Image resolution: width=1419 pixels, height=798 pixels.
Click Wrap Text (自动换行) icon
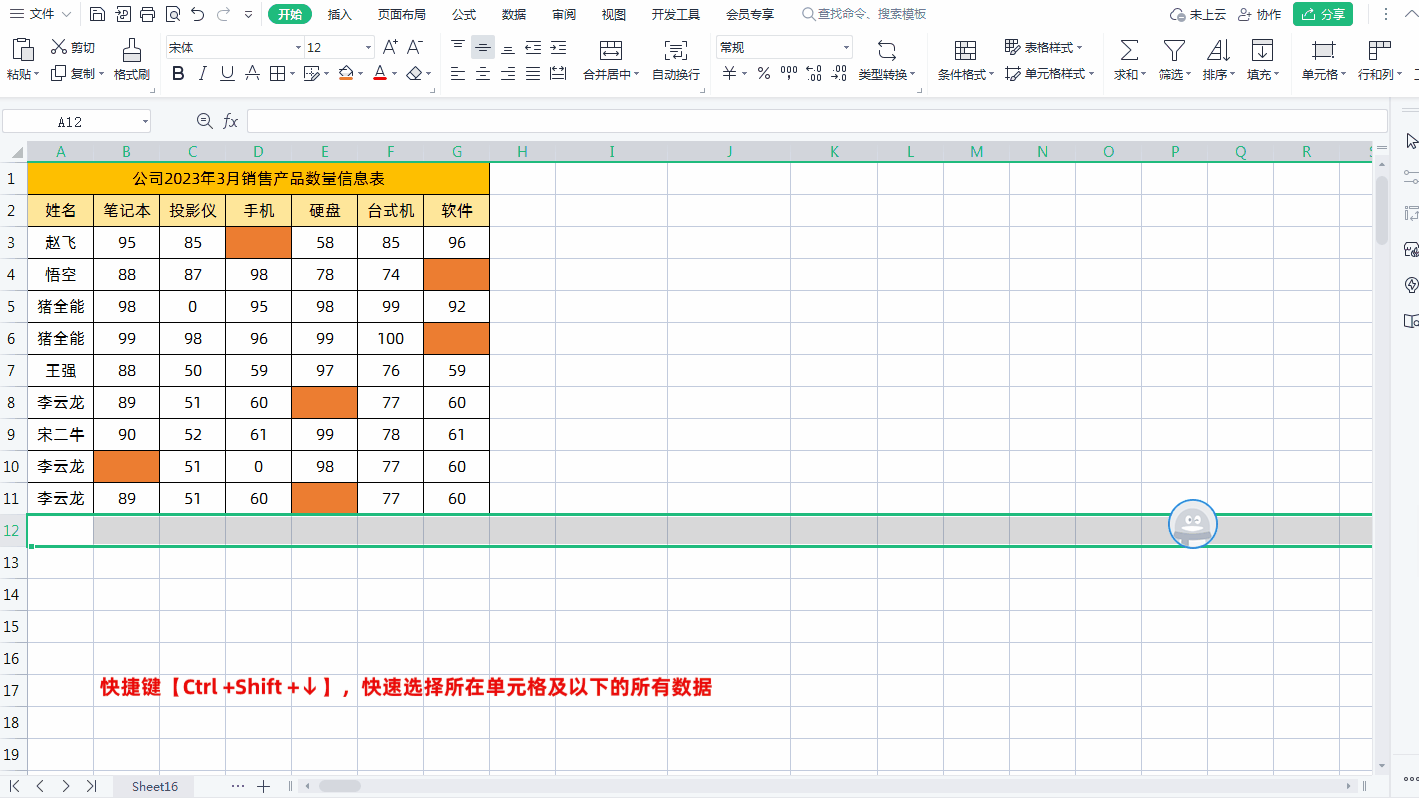point(676,50)
